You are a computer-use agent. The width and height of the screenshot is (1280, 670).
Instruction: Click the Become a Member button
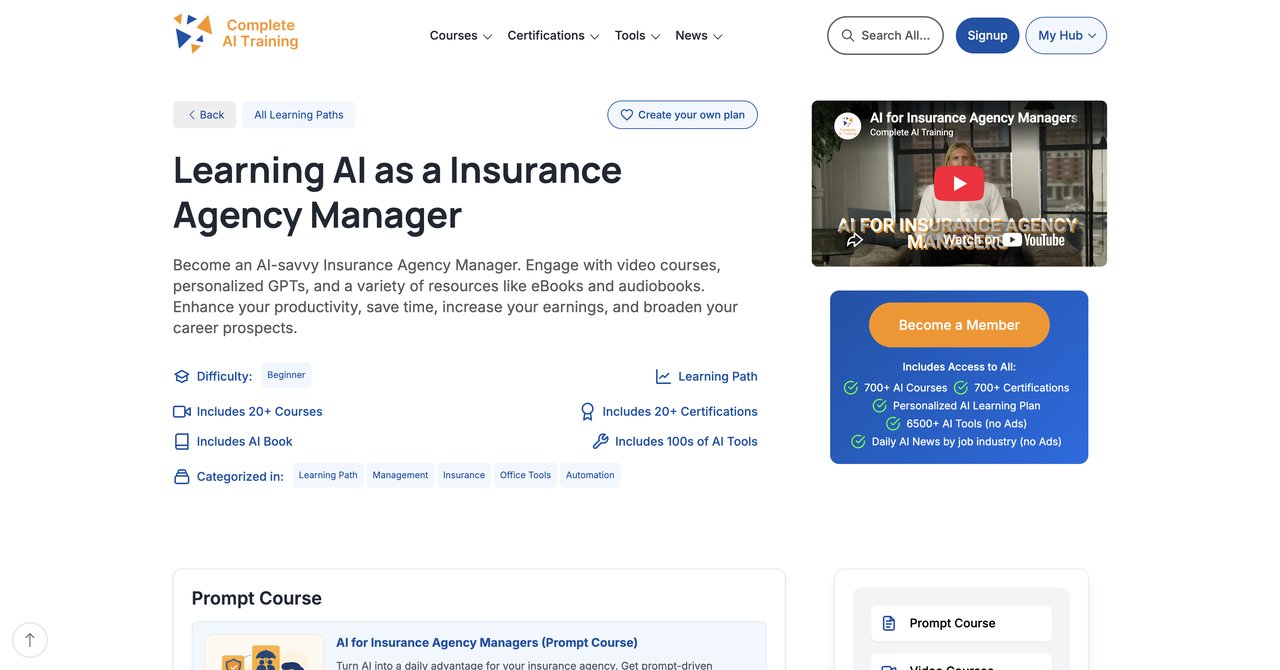click(959, 325)
